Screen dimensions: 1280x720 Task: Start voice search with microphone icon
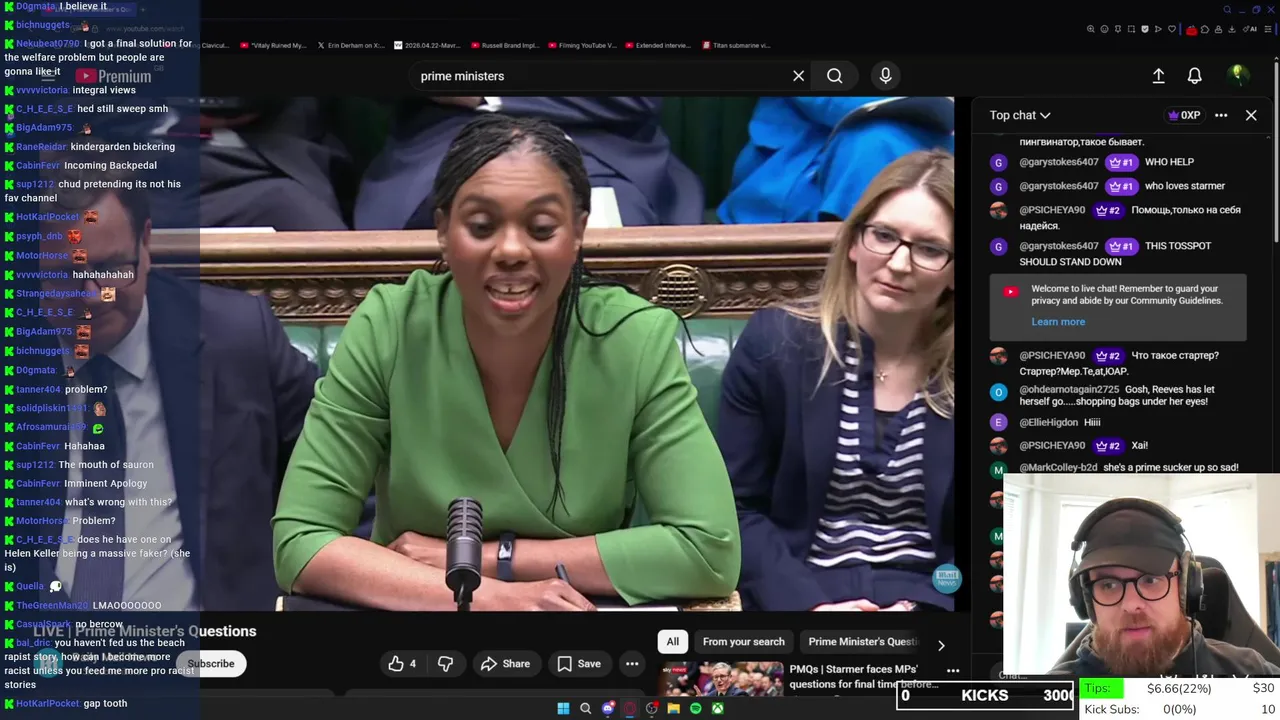[x=885, y=76]
